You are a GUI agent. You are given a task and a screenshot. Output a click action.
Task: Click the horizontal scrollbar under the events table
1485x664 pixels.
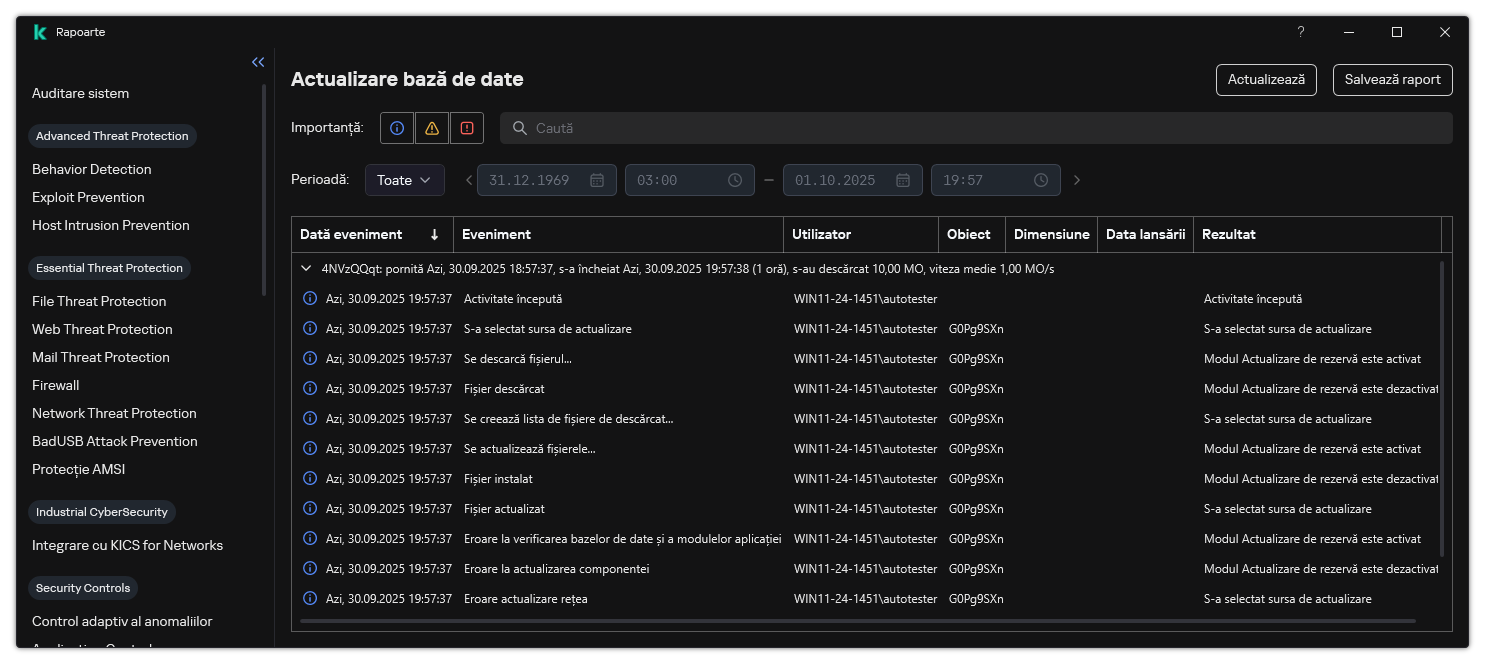(x=857, y=621)
